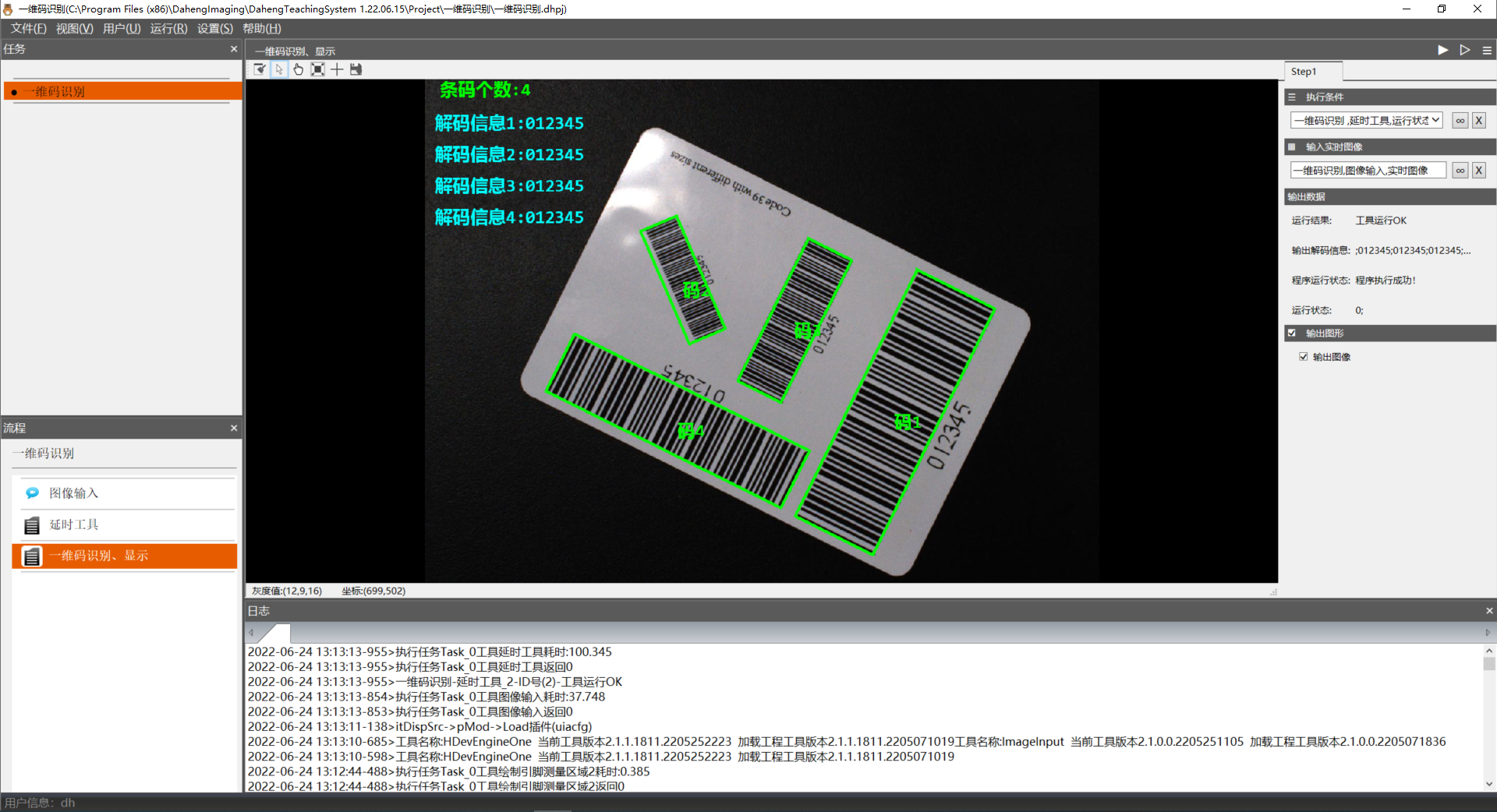Image resolution: width=1497 pixels, height=812 pixels.
Task: Click the 解码信息4:012345 overlay text
Action: click(x=509, y=217)
